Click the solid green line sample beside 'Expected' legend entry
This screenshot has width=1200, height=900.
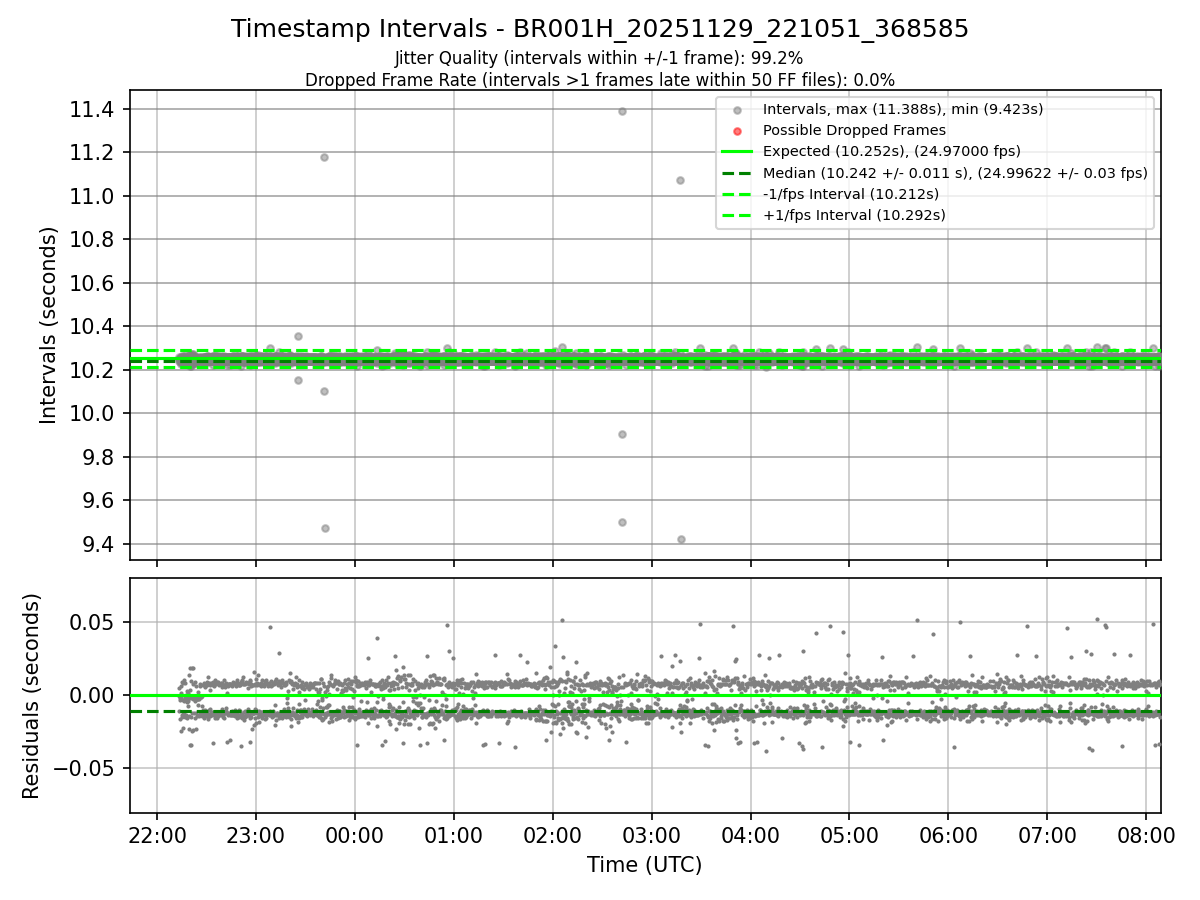(x=737, y=152)
